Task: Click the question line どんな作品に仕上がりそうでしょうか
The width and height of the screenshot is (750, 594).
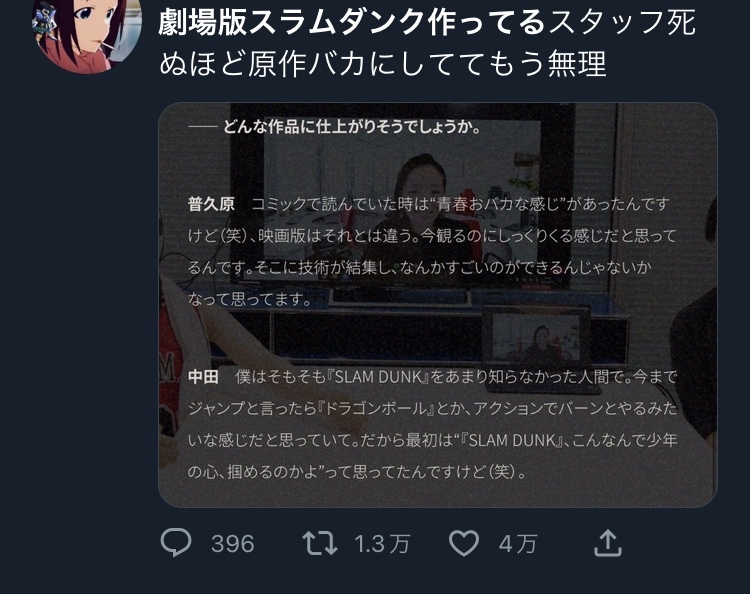Action: coord(351,127)
